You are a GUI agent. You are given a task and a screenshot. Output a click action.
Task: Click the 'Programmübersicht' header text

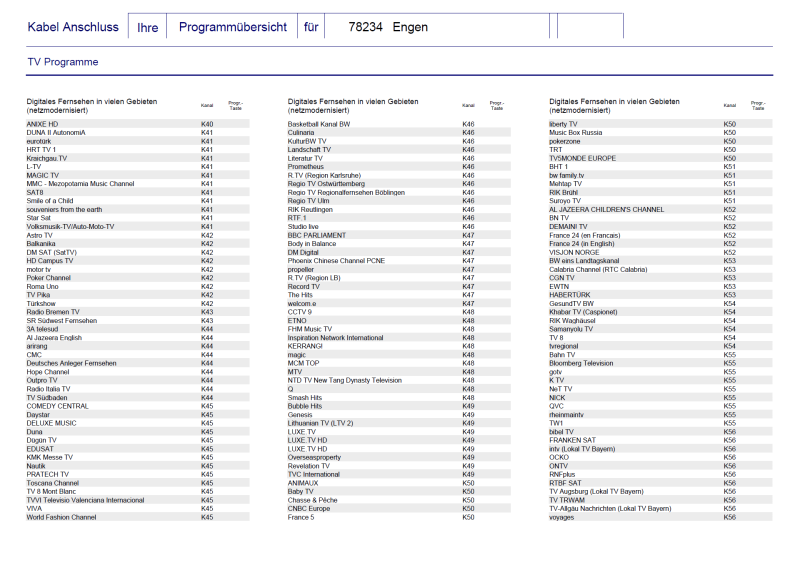[233, 27]
